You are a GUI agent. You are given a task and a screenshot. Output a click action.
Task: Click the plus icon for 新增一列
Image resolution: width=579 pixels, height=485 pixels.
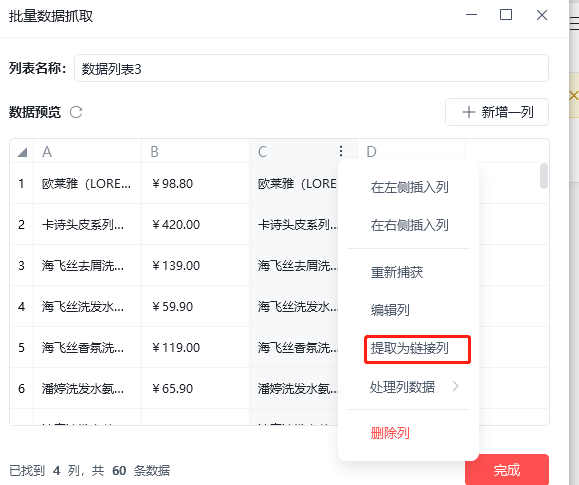(x=469, y=112)
